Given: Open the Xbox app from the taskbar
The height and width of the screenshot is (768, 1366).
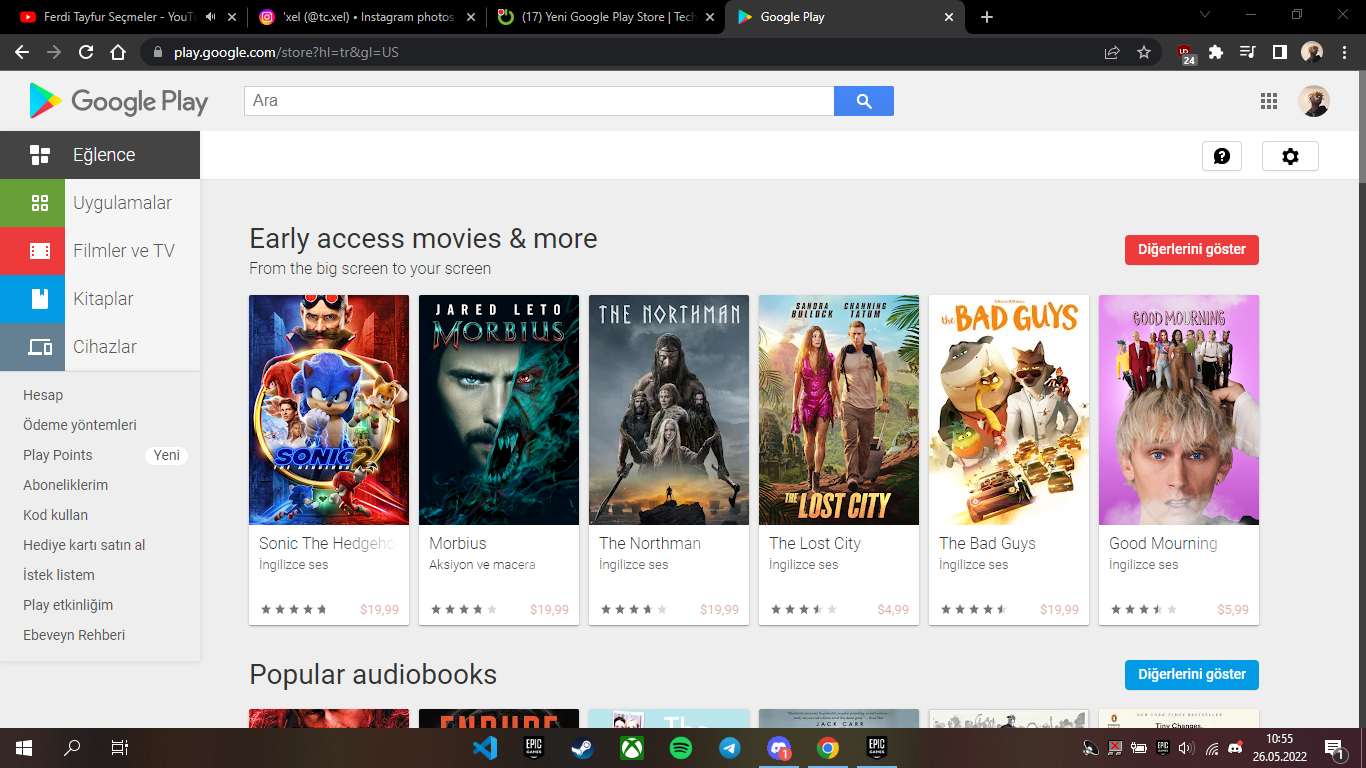Looking at the screenshot, I should coord(631,748).
